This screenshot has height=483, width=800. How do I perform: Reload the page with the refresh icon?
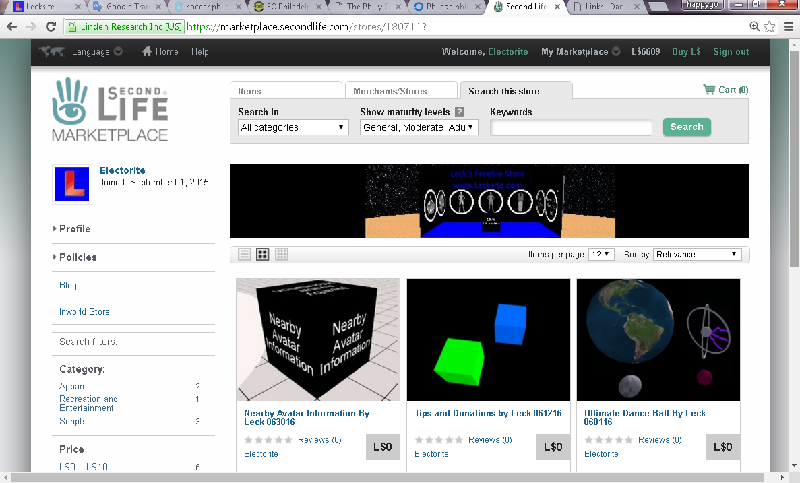(51, 27)
